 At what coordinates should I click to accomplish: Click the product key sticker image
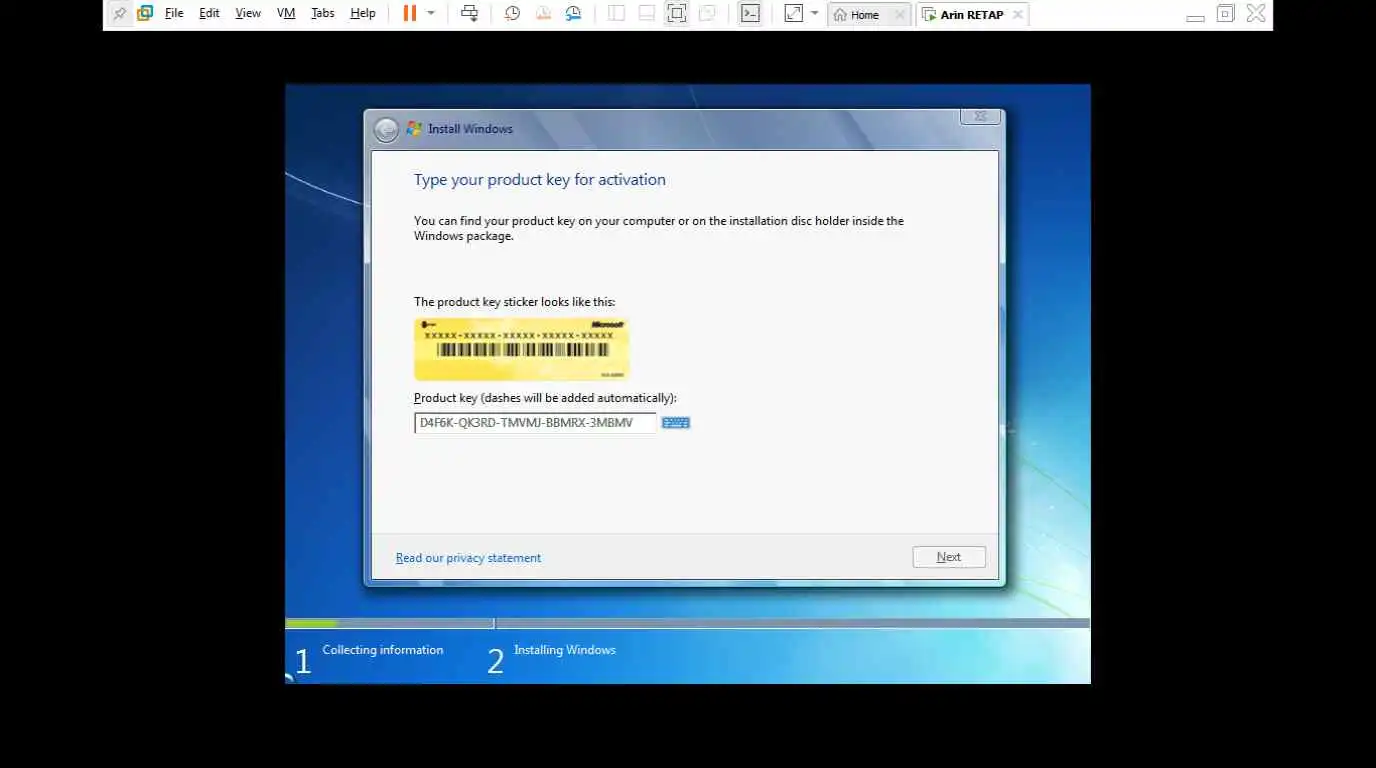(521, 349)
